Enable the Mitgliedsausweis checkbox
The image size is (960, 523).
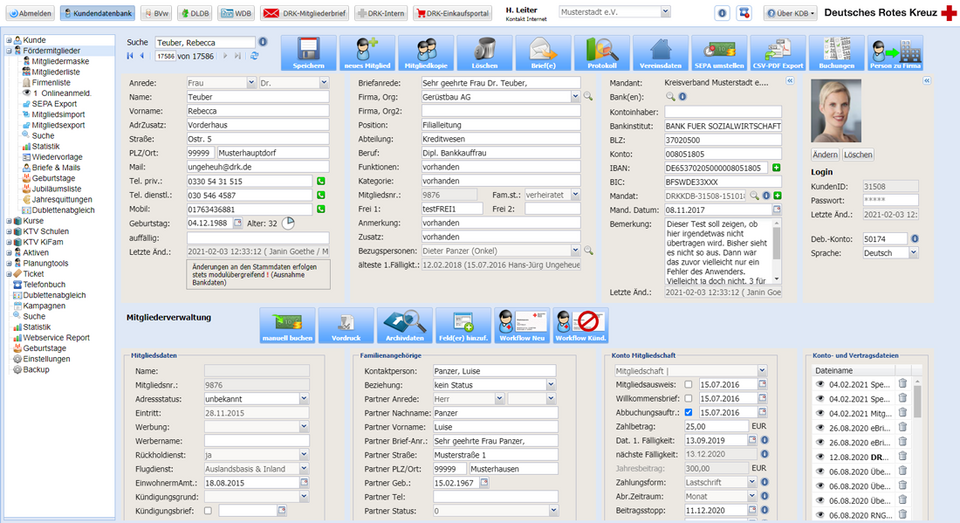tap(687, 384)
